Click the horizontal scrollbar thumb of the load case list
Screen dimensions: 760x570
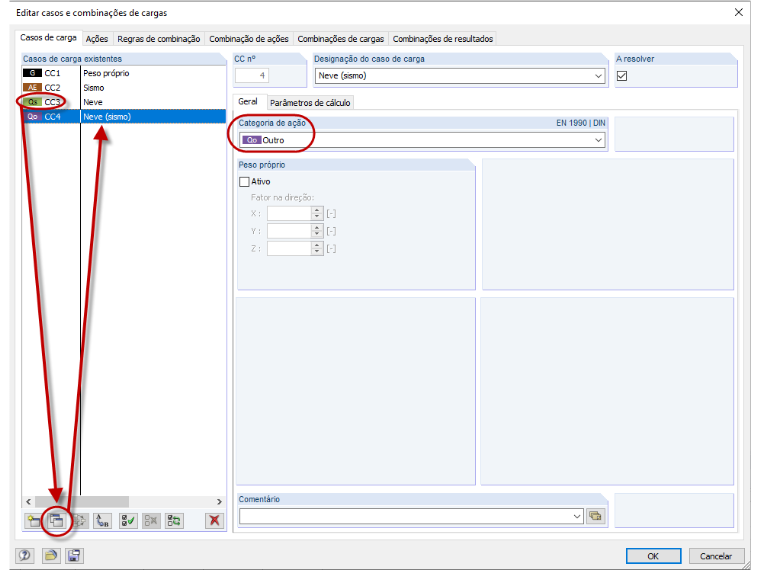click(82, 501)
